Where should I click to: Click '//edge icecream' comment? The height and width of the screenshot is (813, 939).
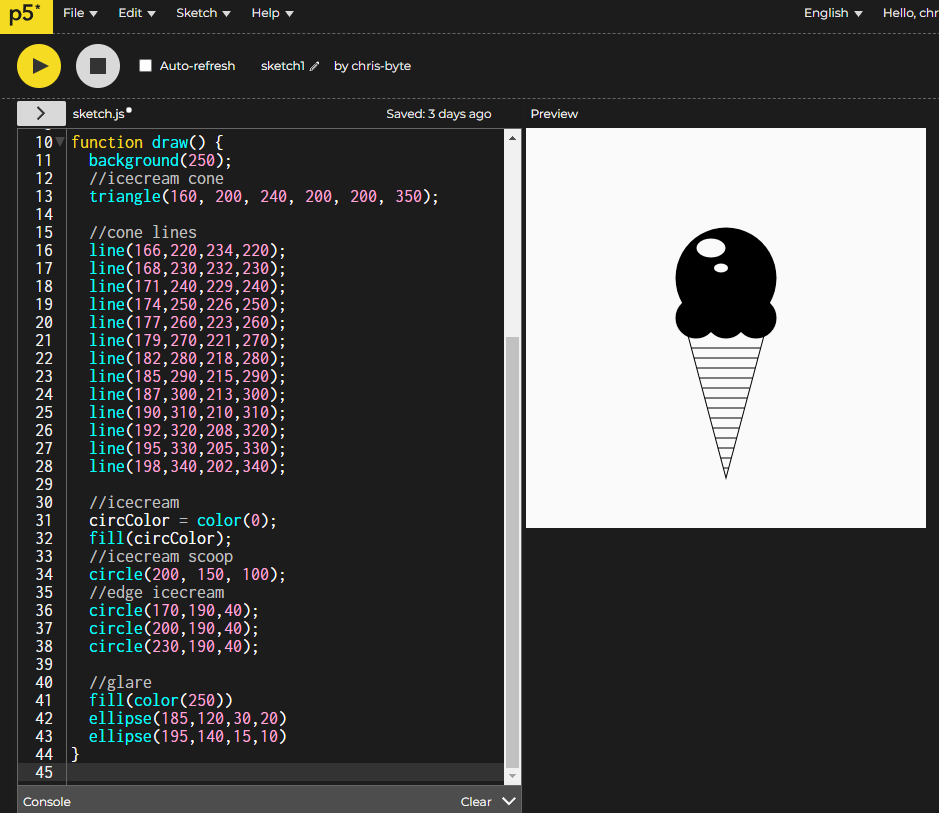[156, 592]
